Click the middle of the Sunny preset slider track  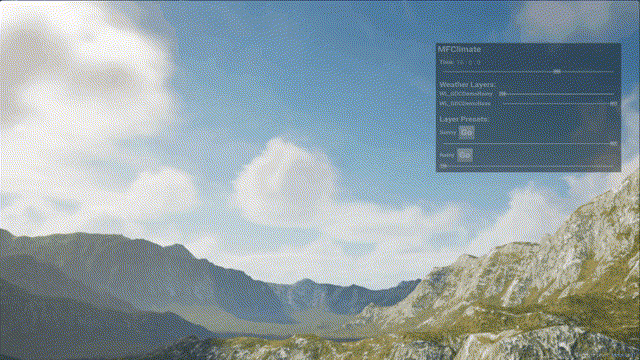click(x=529, y=143)
